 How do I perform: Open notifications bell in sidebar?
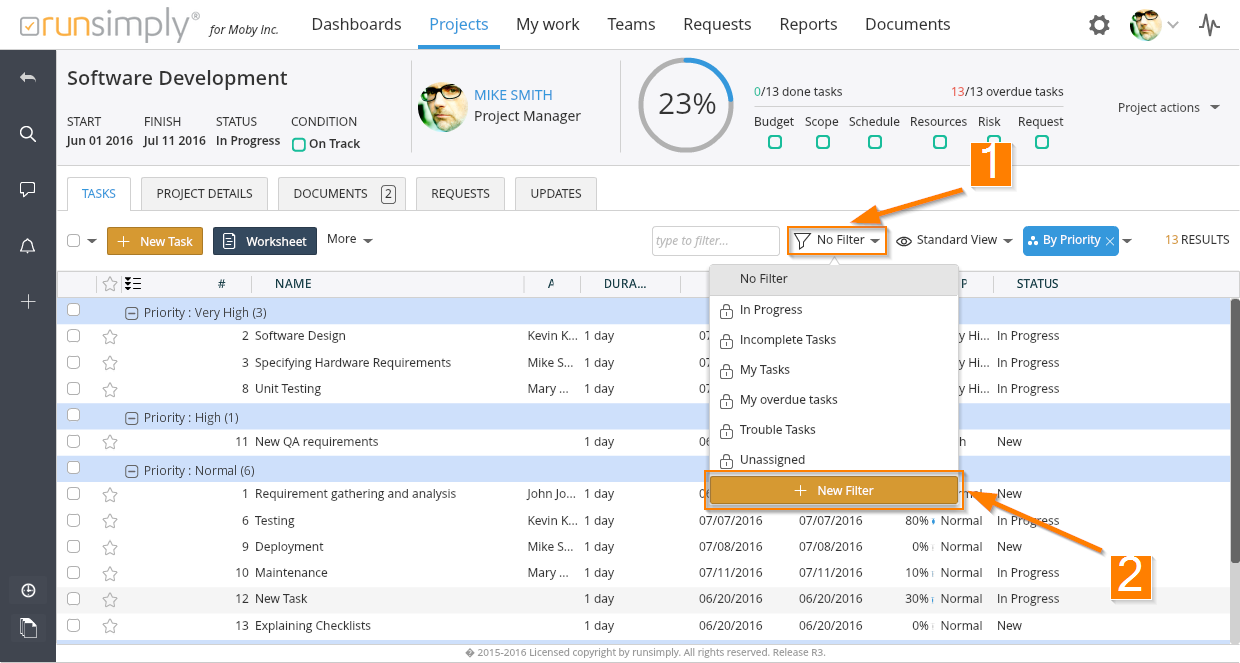(x=28, y=246)
